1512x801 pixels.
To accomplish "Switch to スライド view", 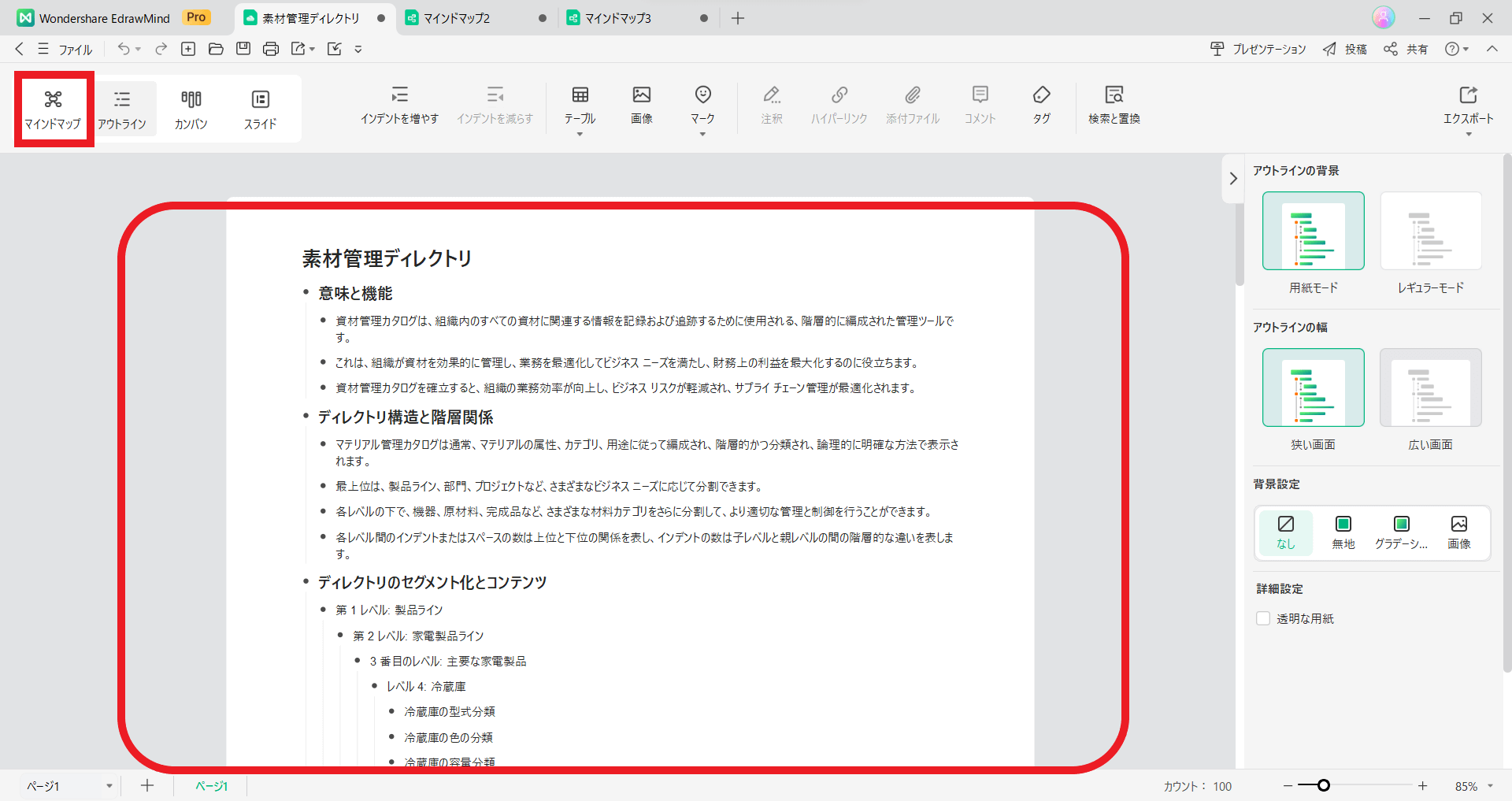I will click(260, 109).
